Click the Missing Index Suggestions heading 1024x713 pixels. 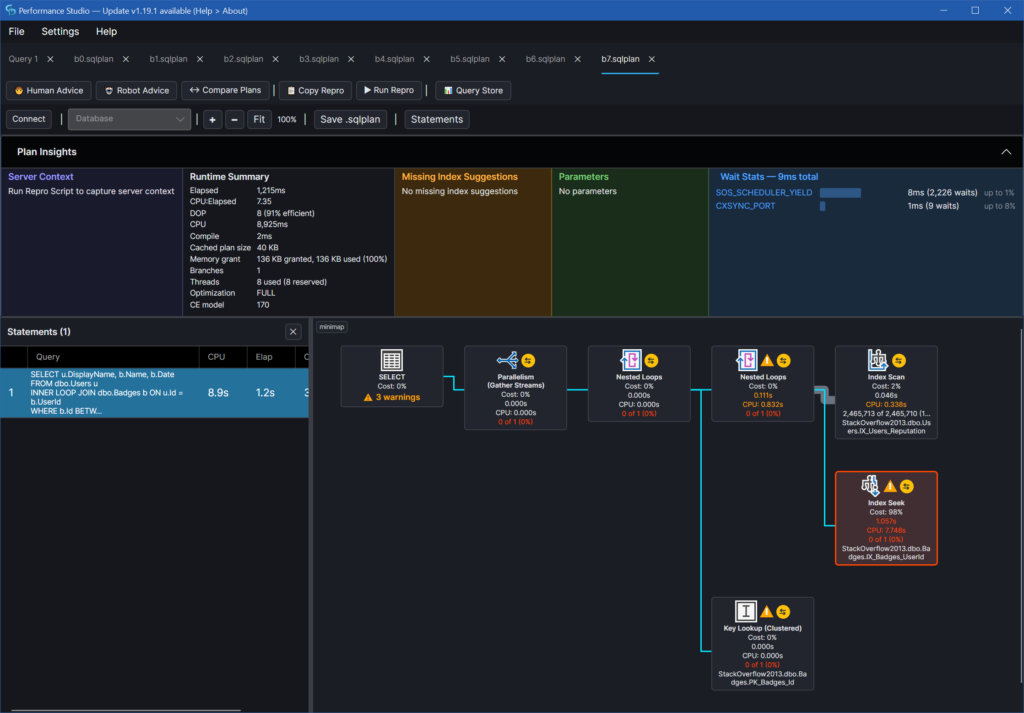click(x=460, y=176)
